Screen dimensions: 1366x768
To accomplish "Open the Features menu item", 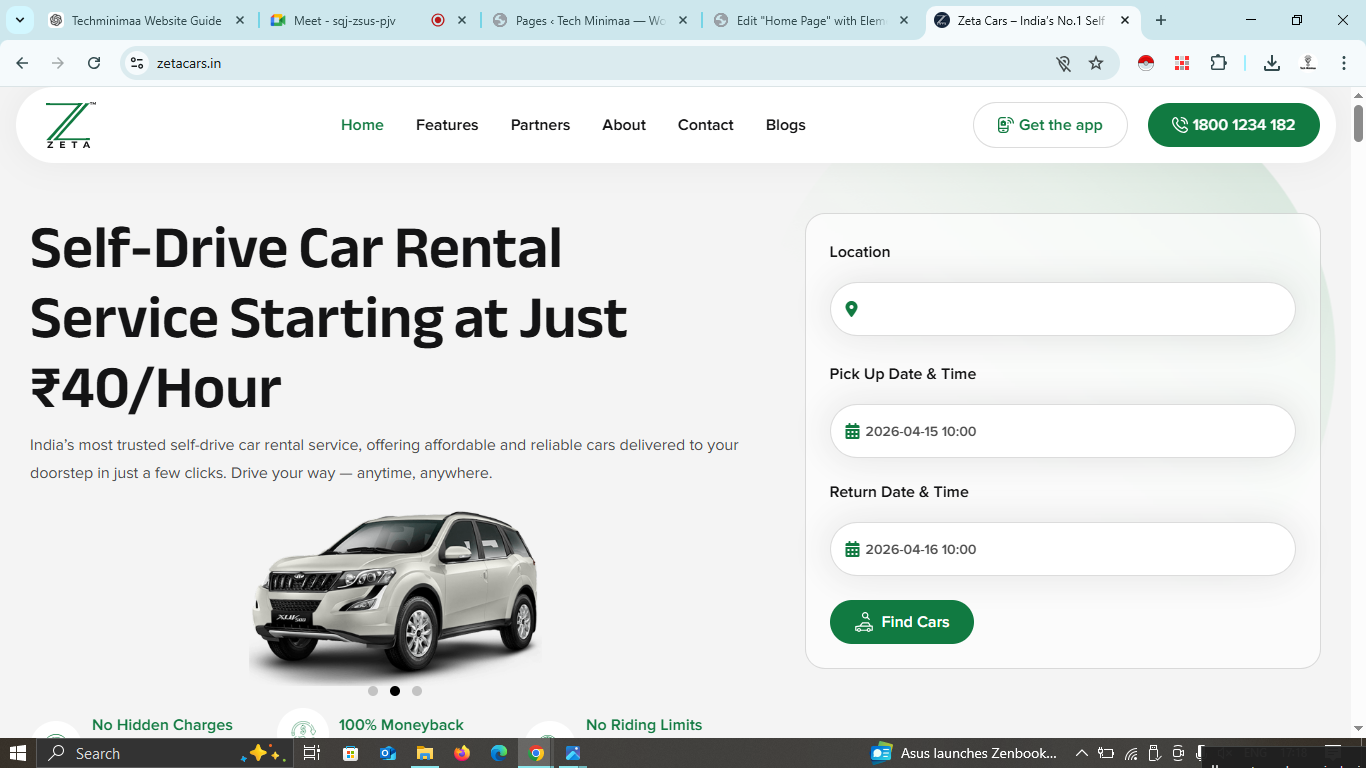I will tap(447, 125).
